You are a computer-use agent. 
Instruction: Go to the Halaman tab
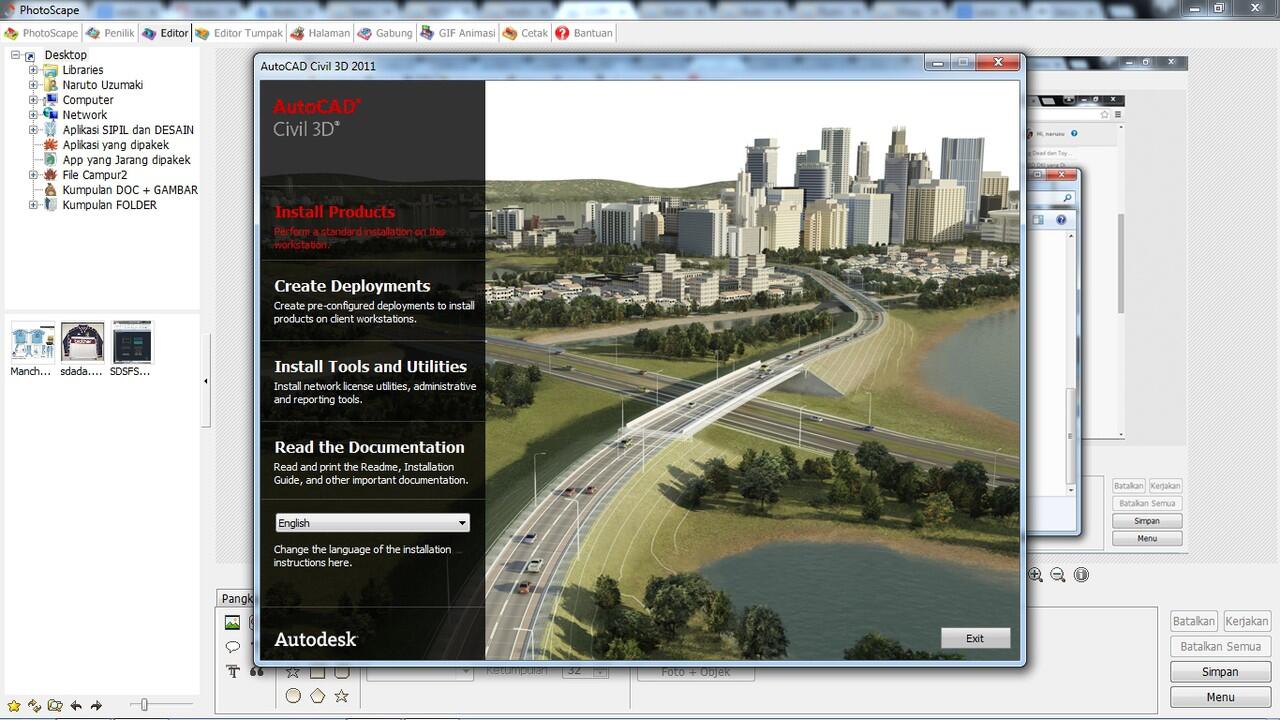coord(320,33)
